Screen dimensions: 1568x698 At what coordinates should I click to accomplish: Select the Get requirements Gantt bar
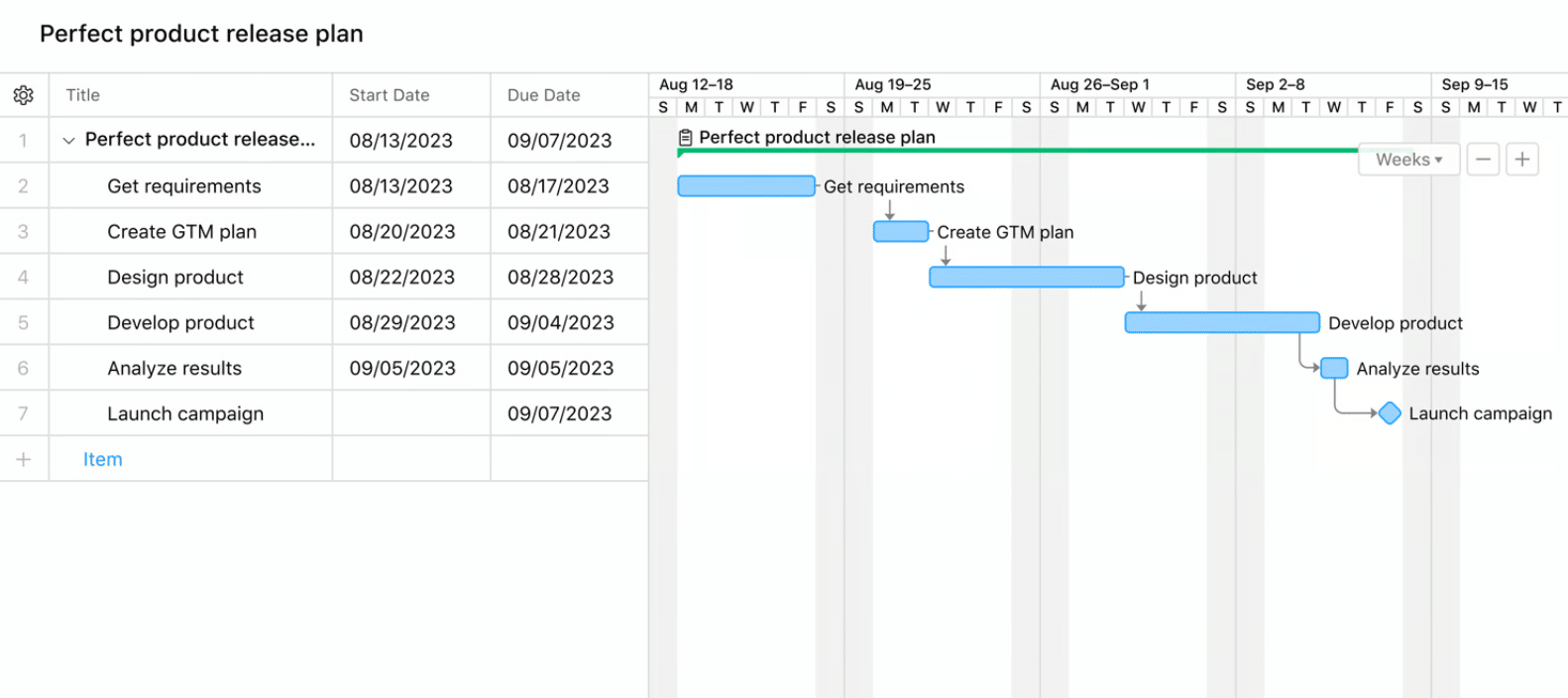(746, 186)
